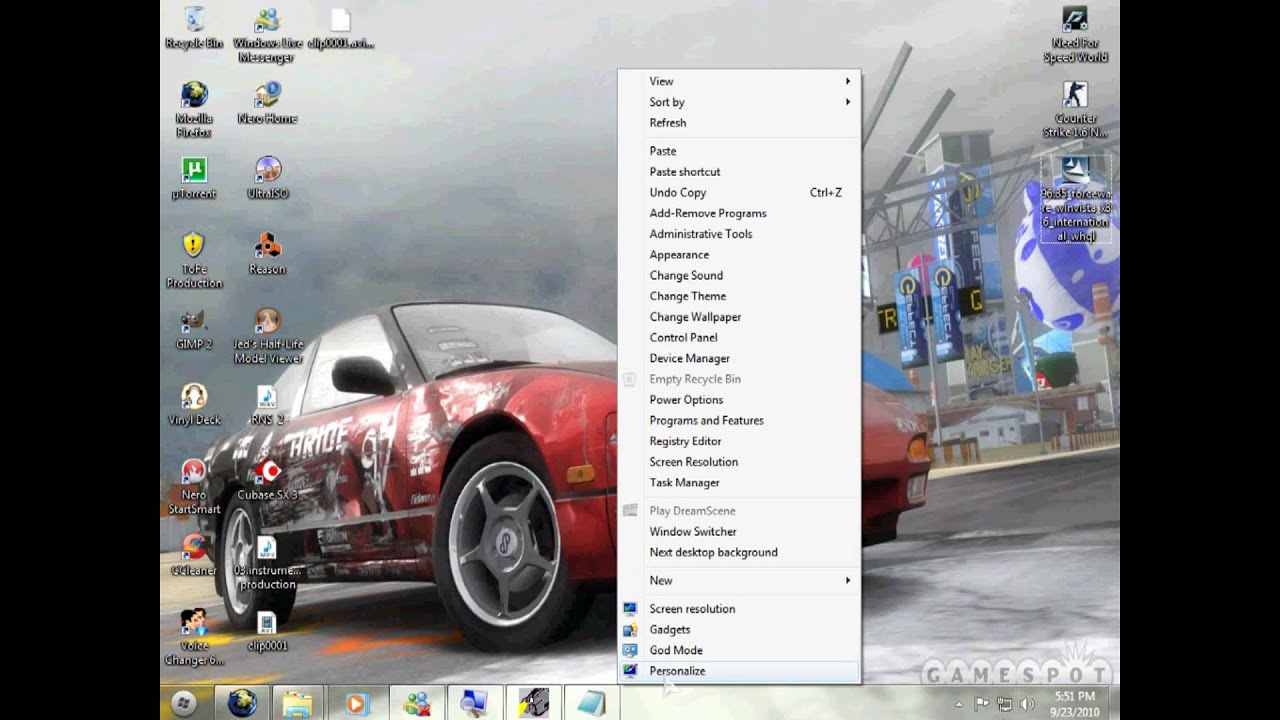Screen dimensions: 1280x720
Task: Launch Nero StartSmart desktop shortcut
Action: 194,486
